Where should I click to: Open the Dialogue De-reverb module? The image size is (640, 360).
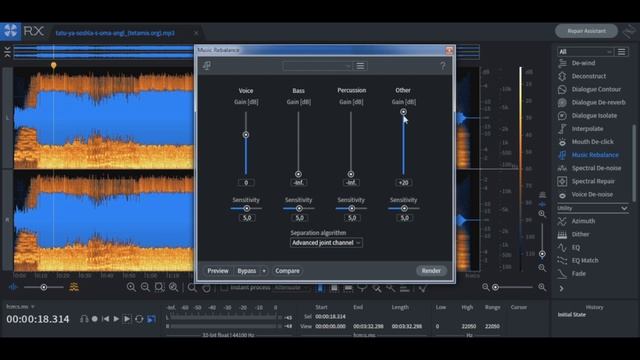[x=598, y=102]
